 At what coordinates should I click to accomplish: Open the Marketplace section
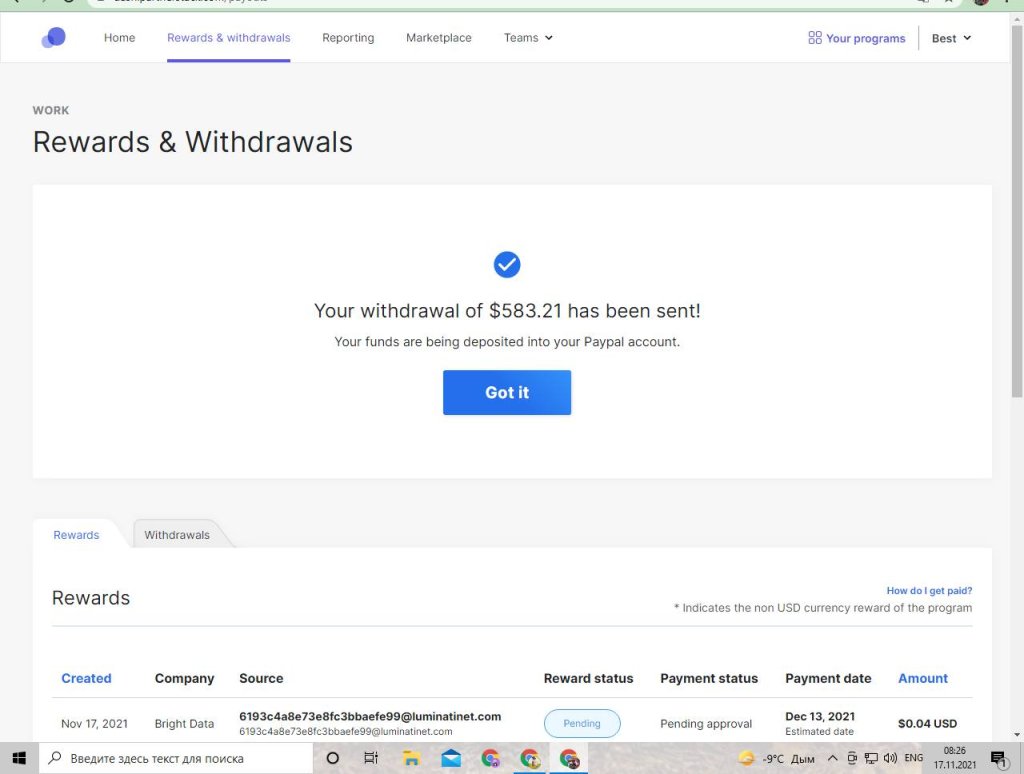(439, 38)
